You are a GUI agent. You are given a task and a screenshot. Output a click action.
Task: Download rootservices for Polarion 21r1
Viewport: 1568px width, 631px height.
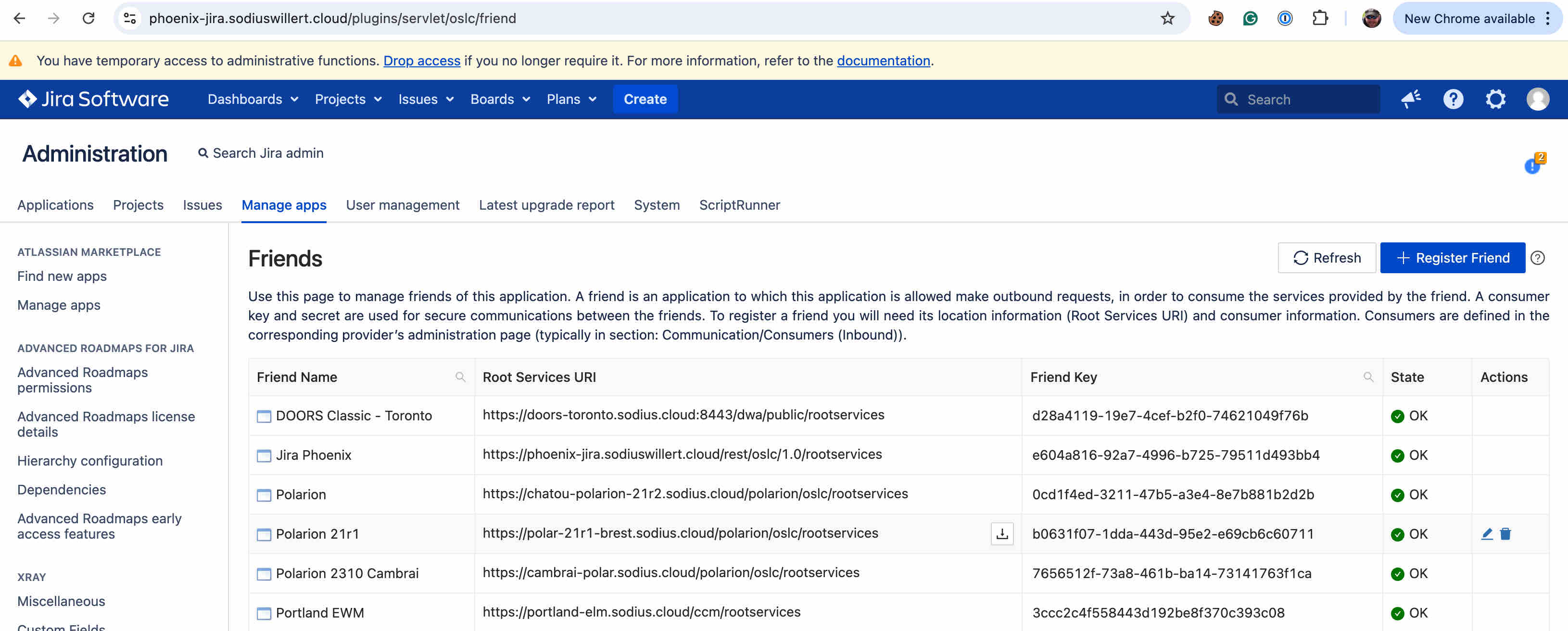(1002, 534)
